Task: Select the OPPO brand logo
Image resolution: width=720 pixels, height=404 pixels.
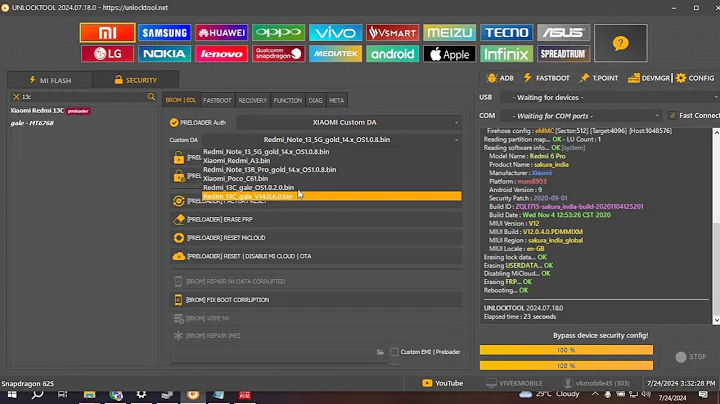Action: click(x=278, y=33)
